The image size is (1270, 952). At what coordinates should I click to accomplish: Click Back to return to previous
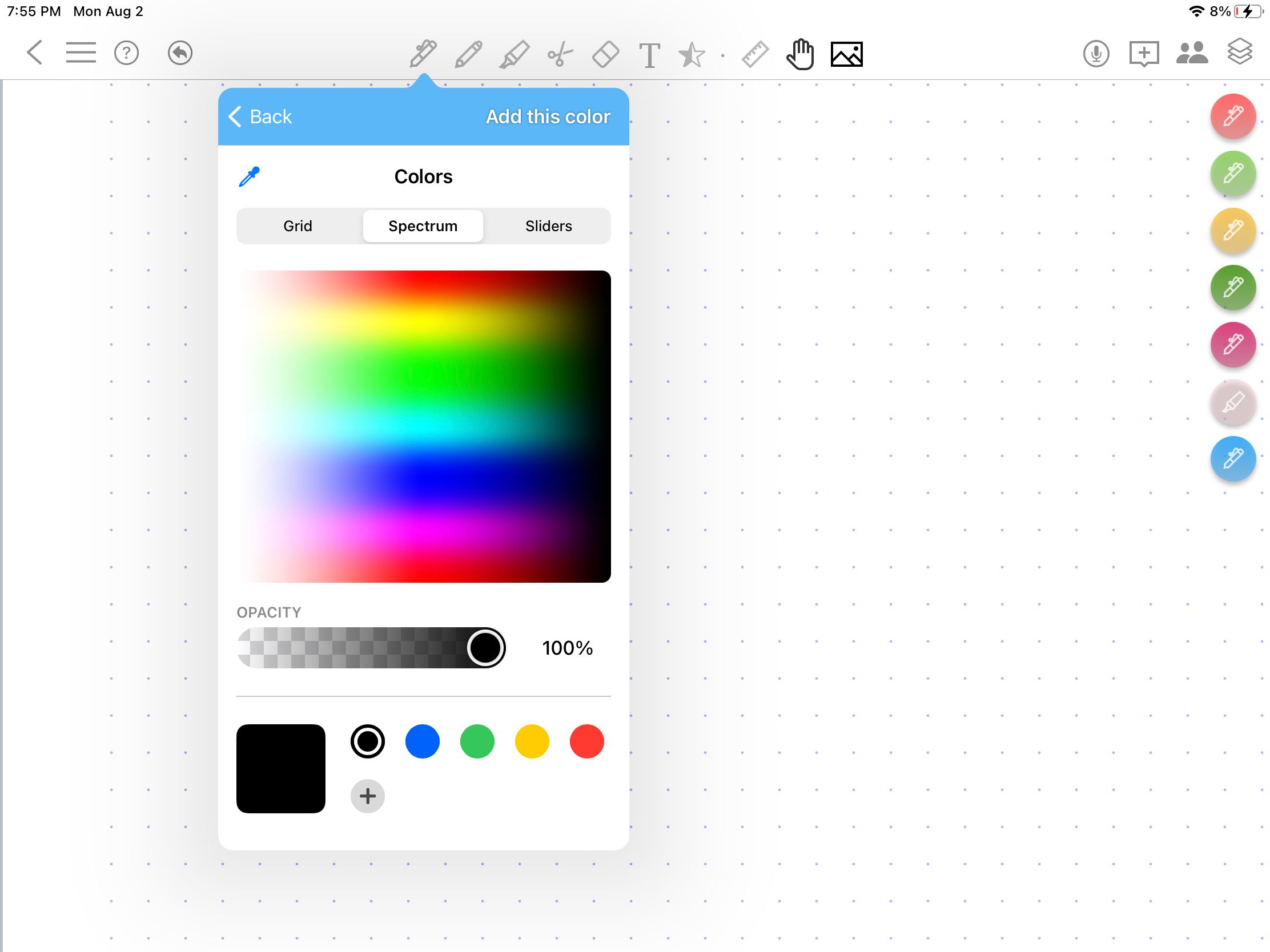point(260,117)
